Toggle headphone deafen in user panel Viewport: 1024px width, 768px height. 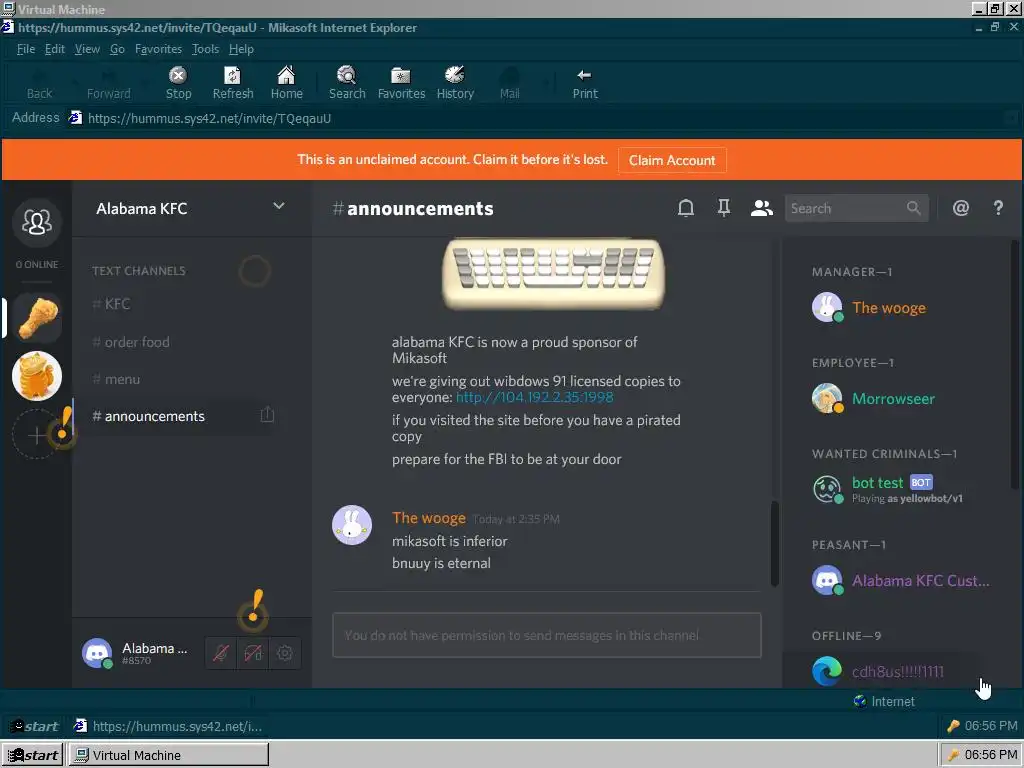coord(253,653)
